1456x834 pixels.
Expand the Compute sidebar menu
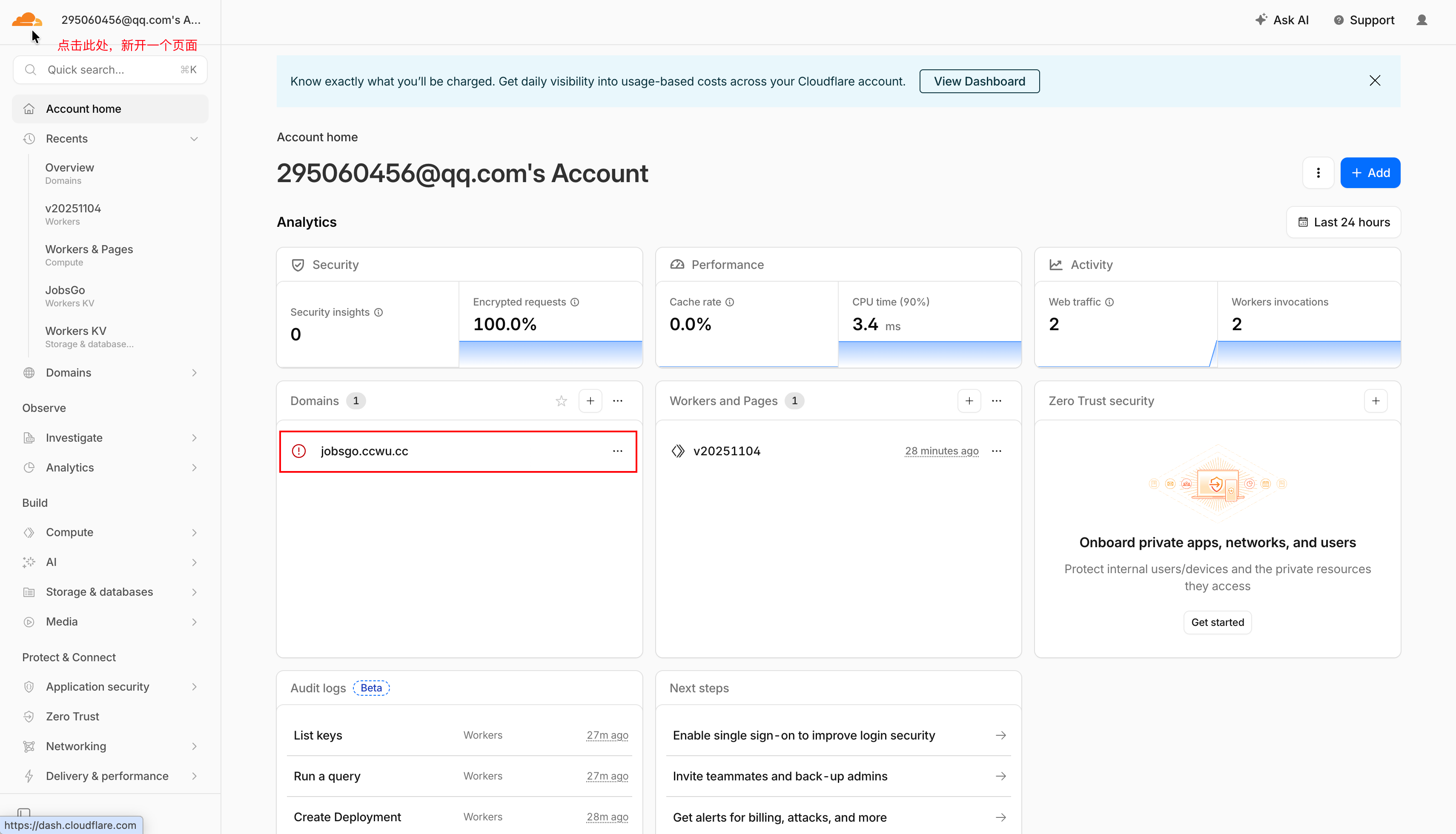click(x=110, y=532)
